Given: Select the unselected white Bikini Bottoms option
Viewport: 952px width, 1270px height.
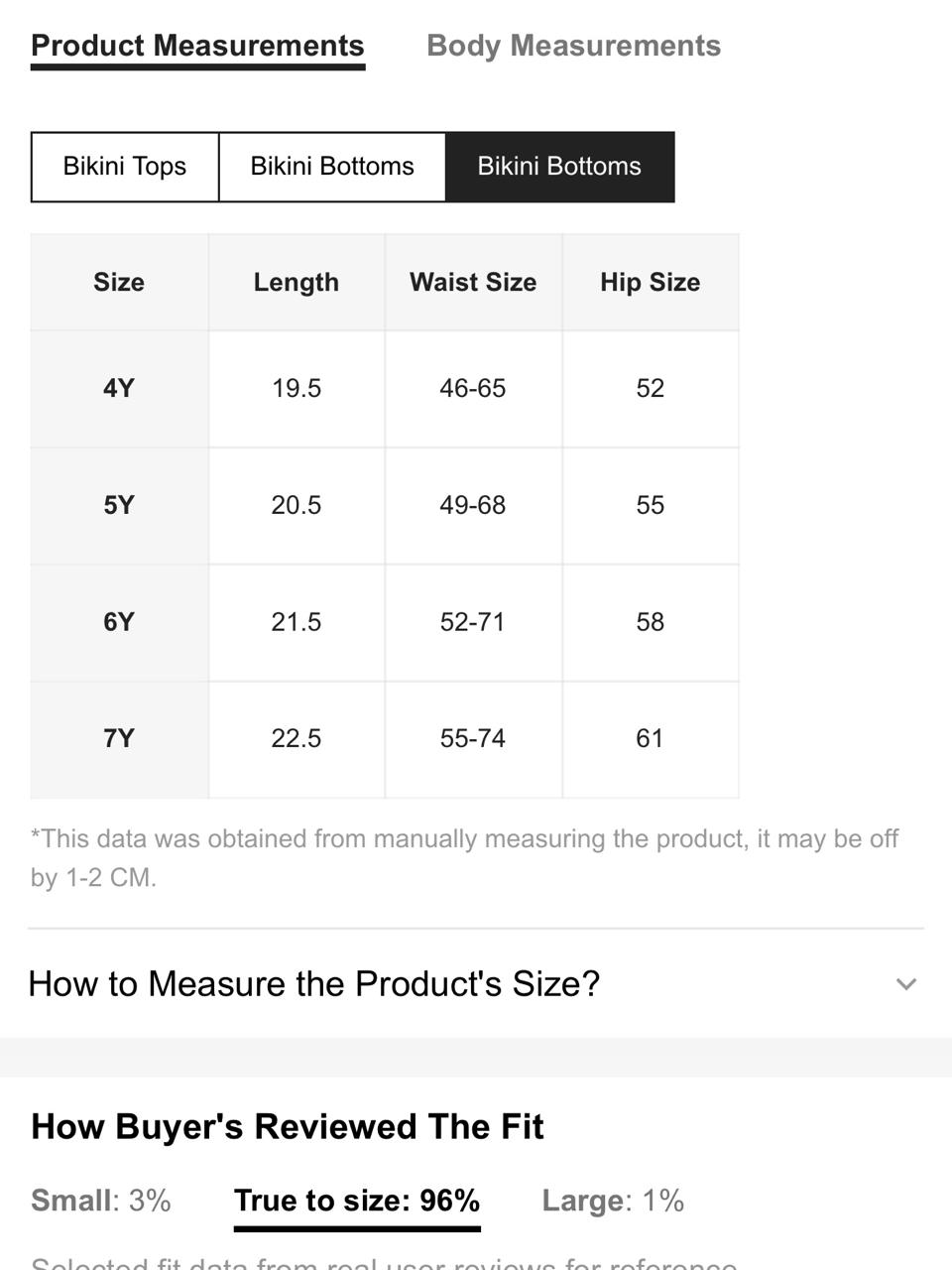Looking at the screenshot, I should coord(332,167).
